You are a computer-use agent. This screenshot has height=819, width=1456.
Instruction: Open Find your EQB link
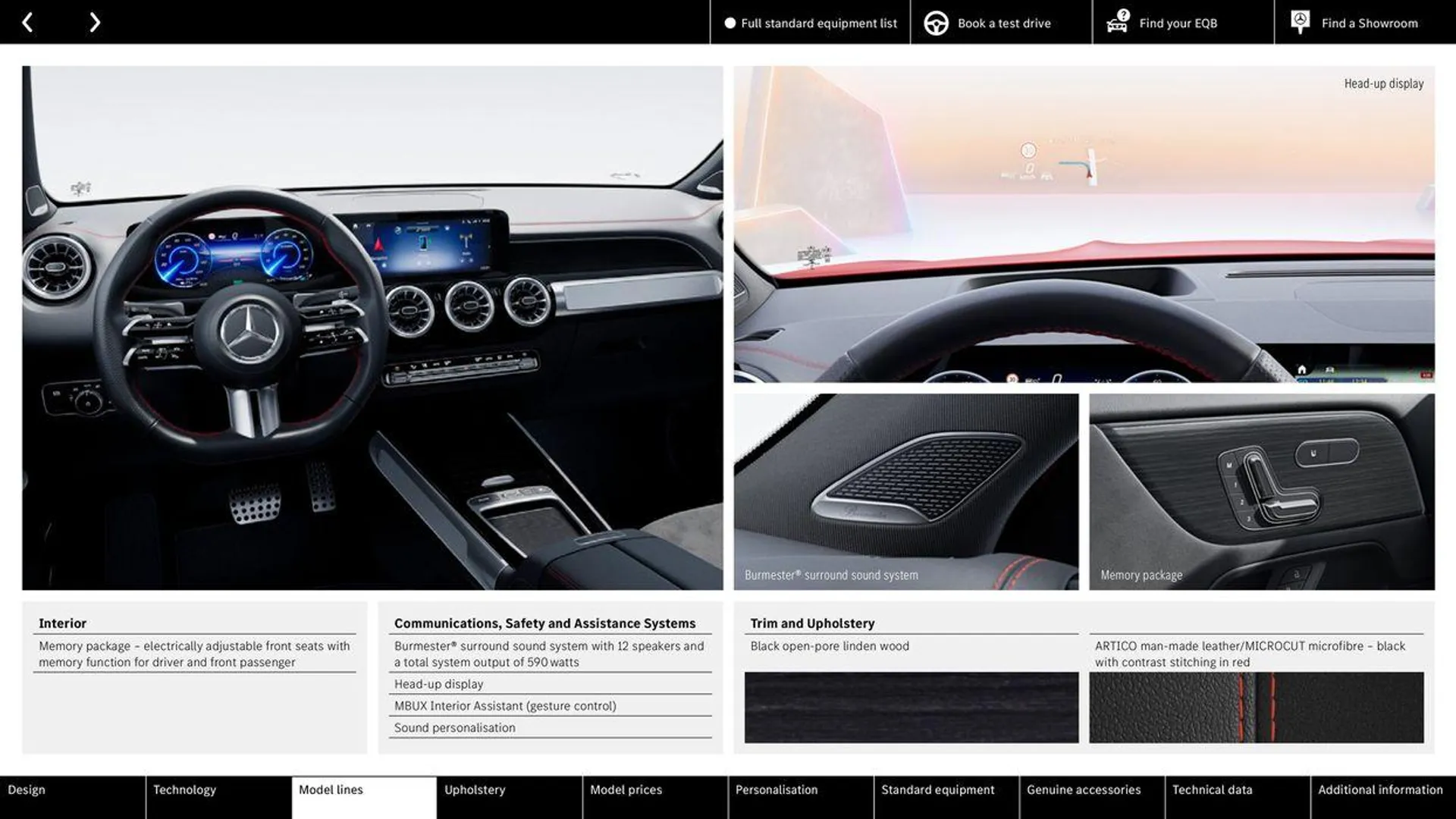click(x=1183, y=23)
